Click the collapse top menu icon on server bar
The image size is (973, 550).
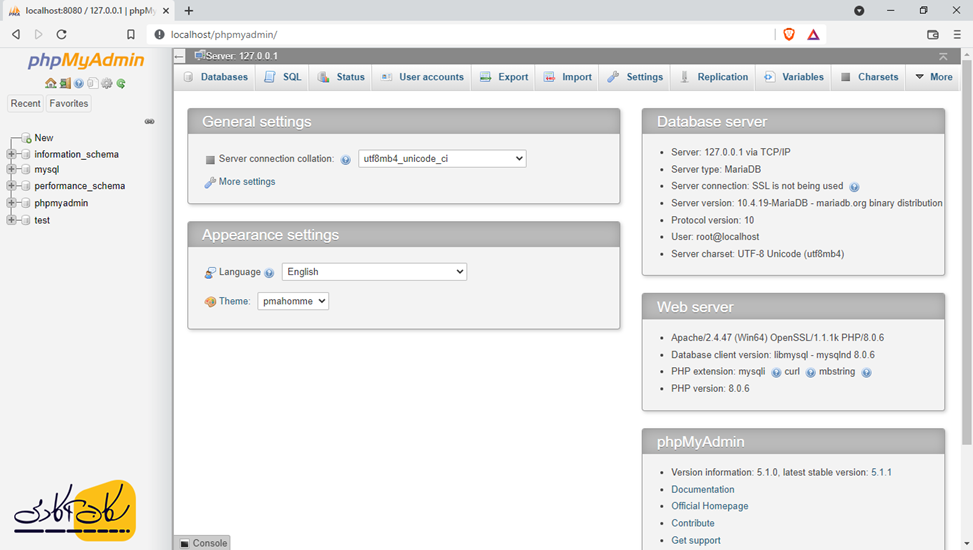pos(943,56)
